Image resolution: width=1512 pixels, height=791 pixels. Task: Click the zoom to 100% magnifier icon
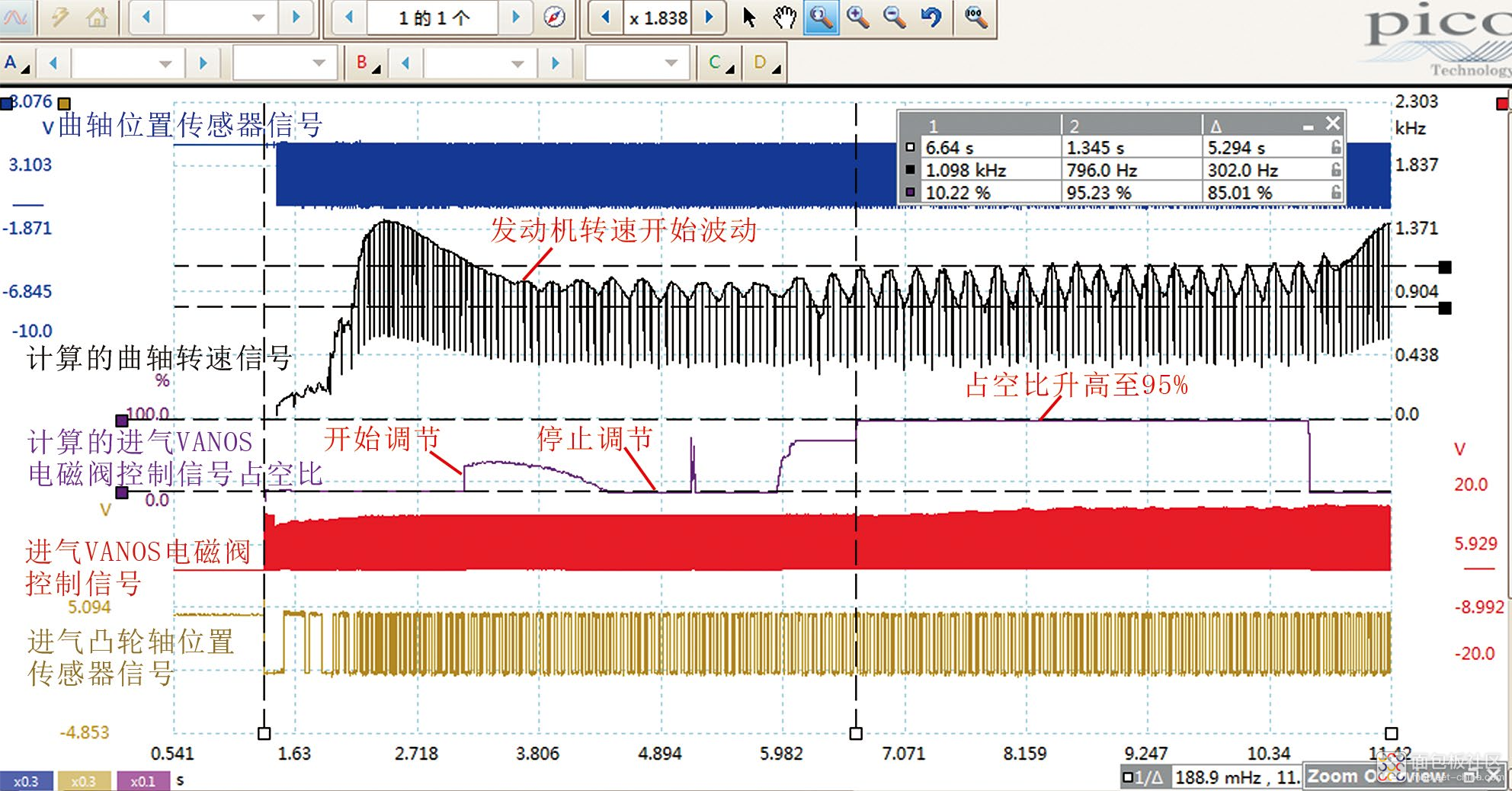975,17
